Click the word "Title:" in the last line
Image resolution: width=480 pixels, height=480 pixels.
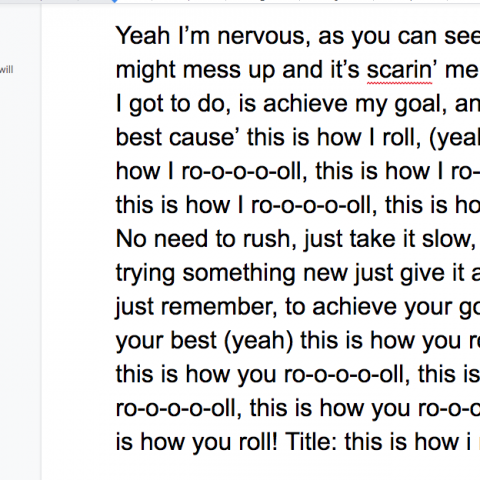coord(311,441)
